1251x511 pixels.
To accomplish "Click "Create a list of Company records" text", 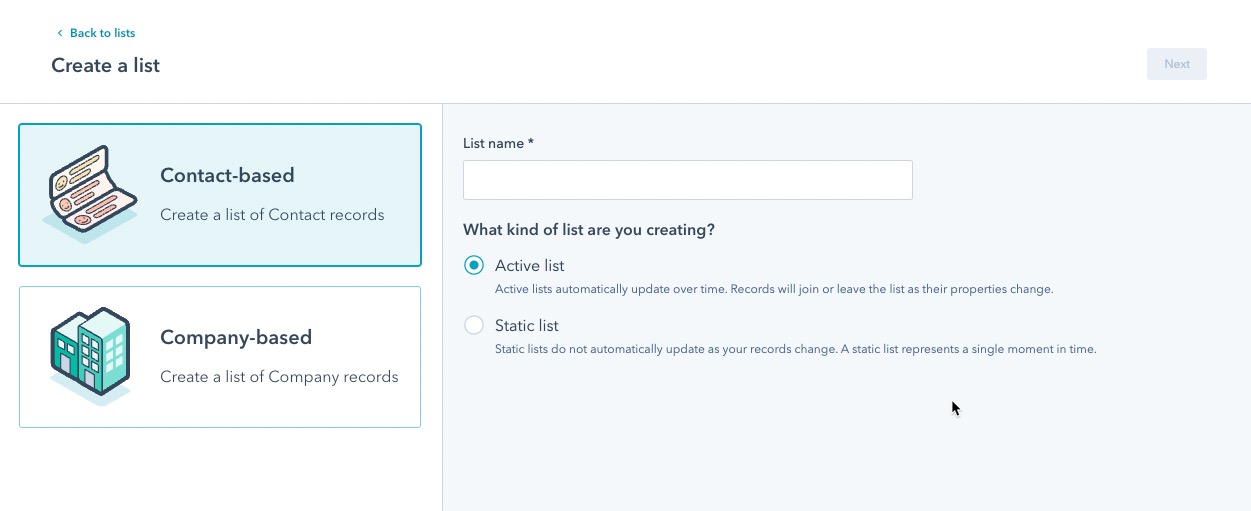I will (x=279, y=377).
